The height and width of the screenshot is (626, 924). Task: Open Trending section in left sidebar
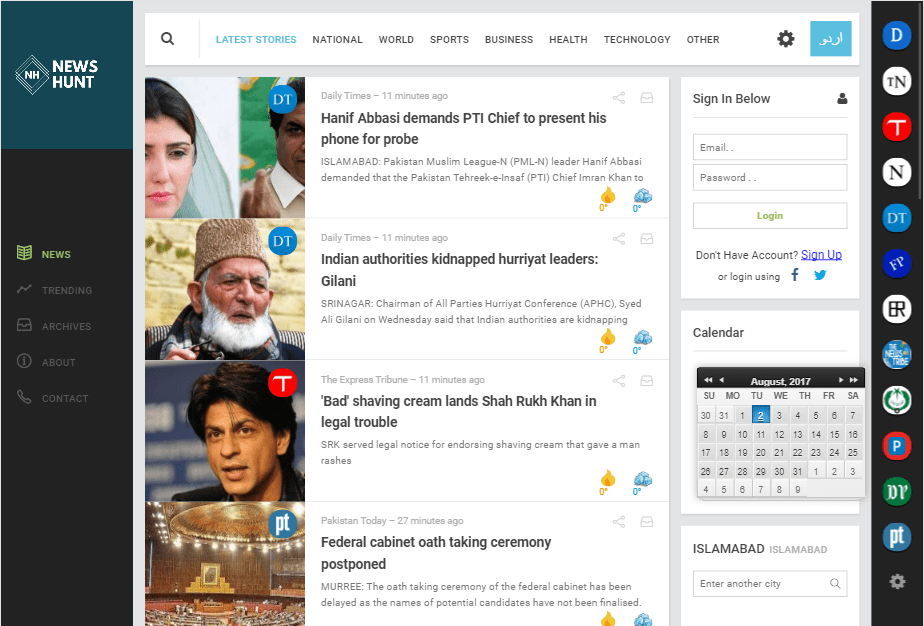(x=54, y=290)
